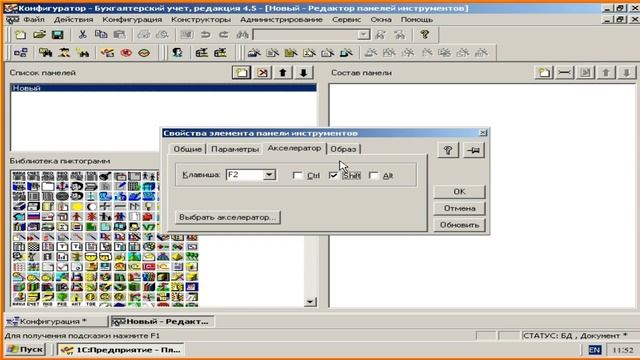
Task: Click the yellow question mark Help icon
Action: point(424,35)
